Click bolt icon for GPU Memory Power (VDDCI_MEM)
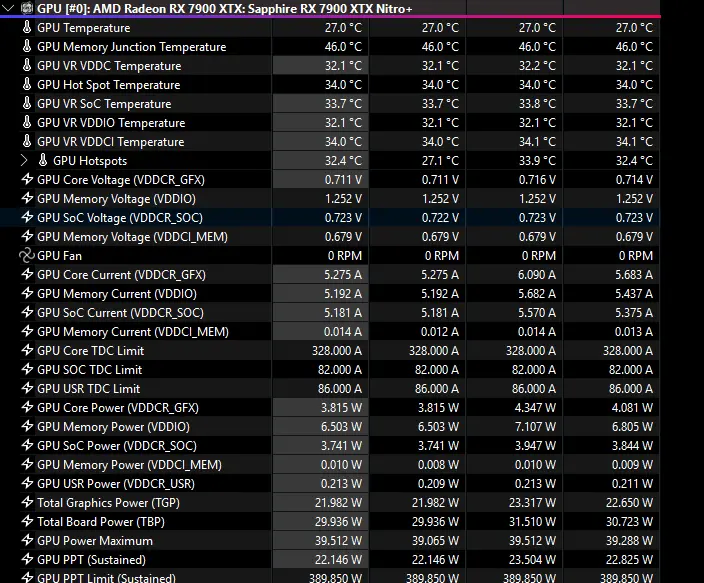Image resolution: width=704 pixels, height=583 pixels. [27, 464]
